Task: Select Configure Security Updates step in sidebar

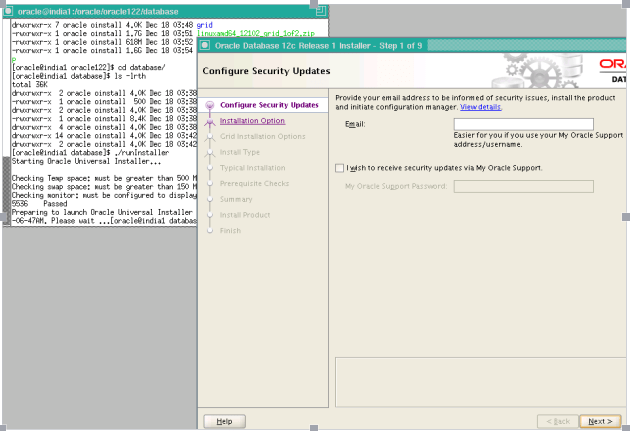Action: click(x=269, y=105)
